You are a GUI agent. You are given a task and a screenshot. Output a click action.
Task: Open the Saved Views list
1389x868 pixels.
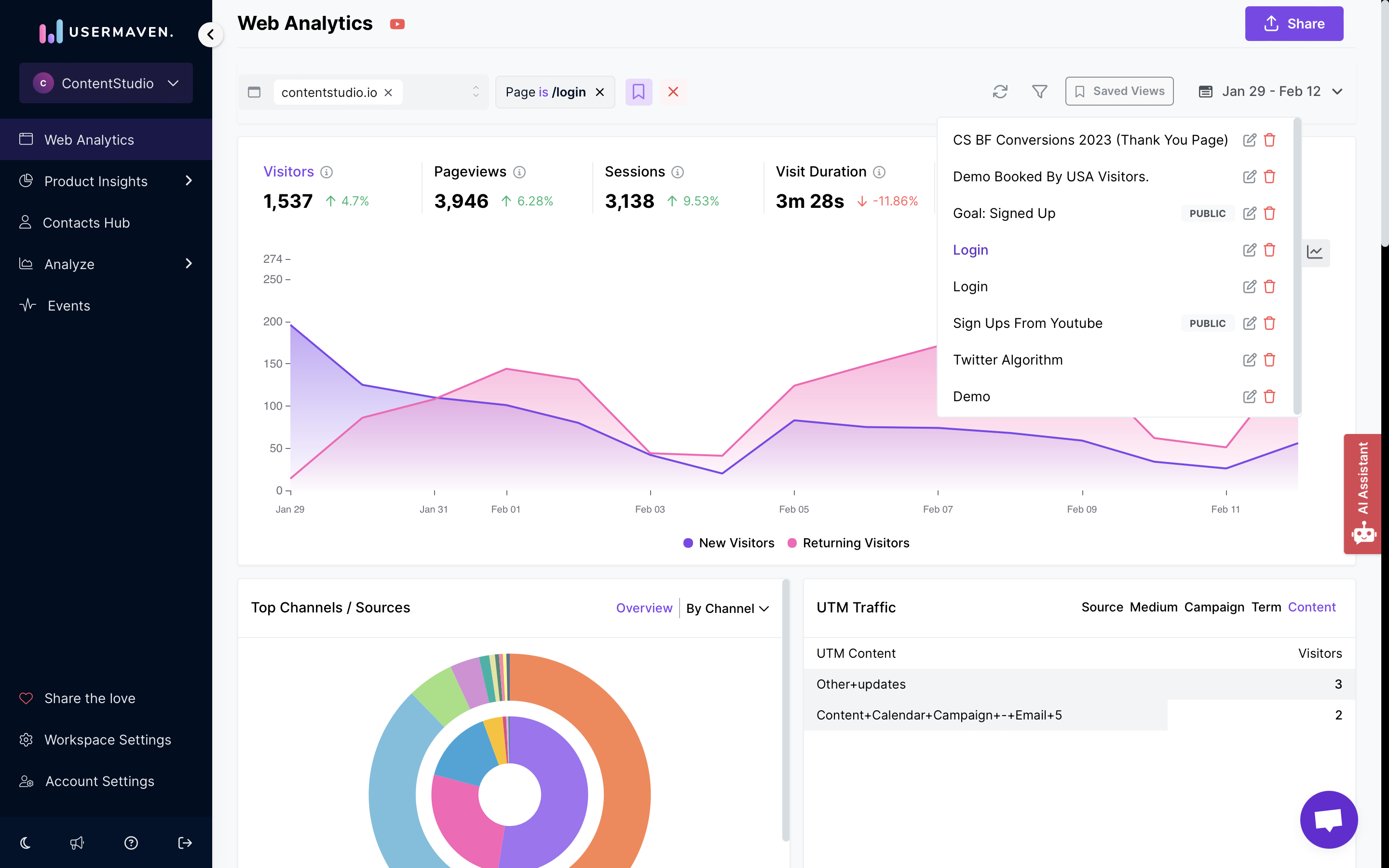click(x=1118, y=91)
